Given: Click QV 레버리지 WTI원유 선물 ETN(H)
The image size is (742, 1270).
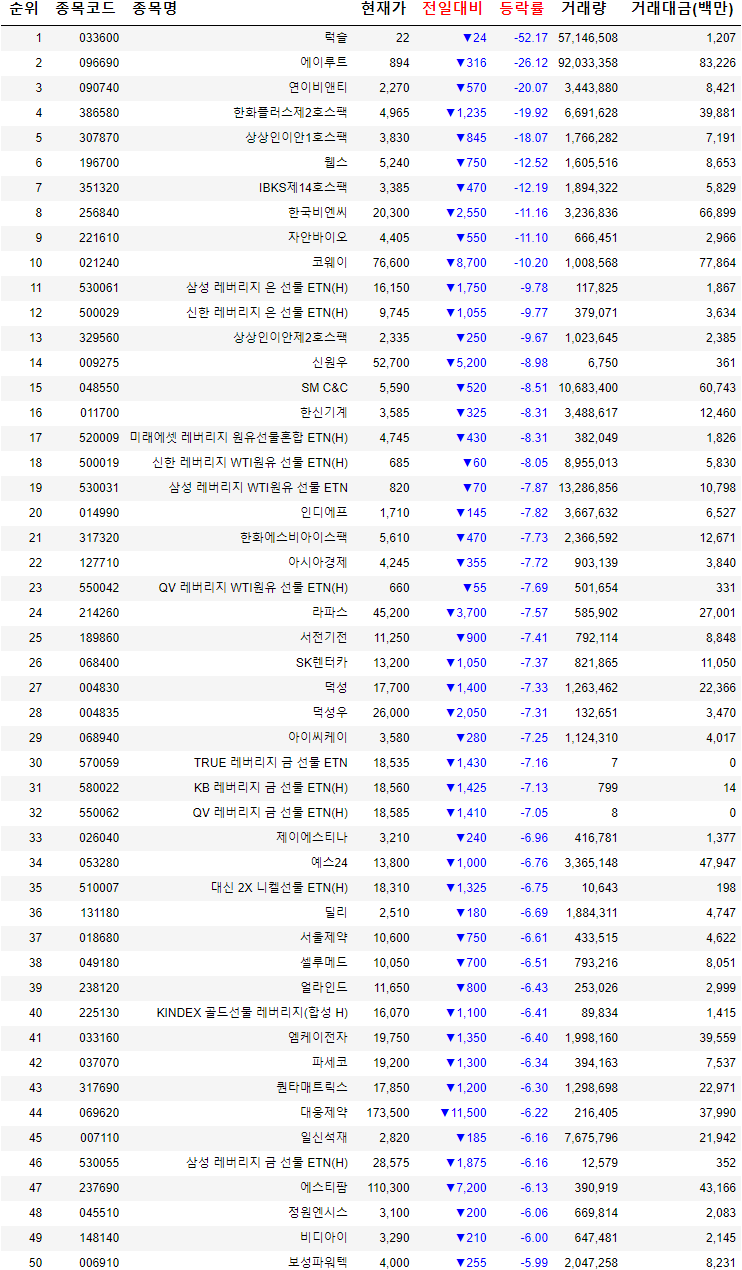Looking at the screenshot, I should point(254,588).
